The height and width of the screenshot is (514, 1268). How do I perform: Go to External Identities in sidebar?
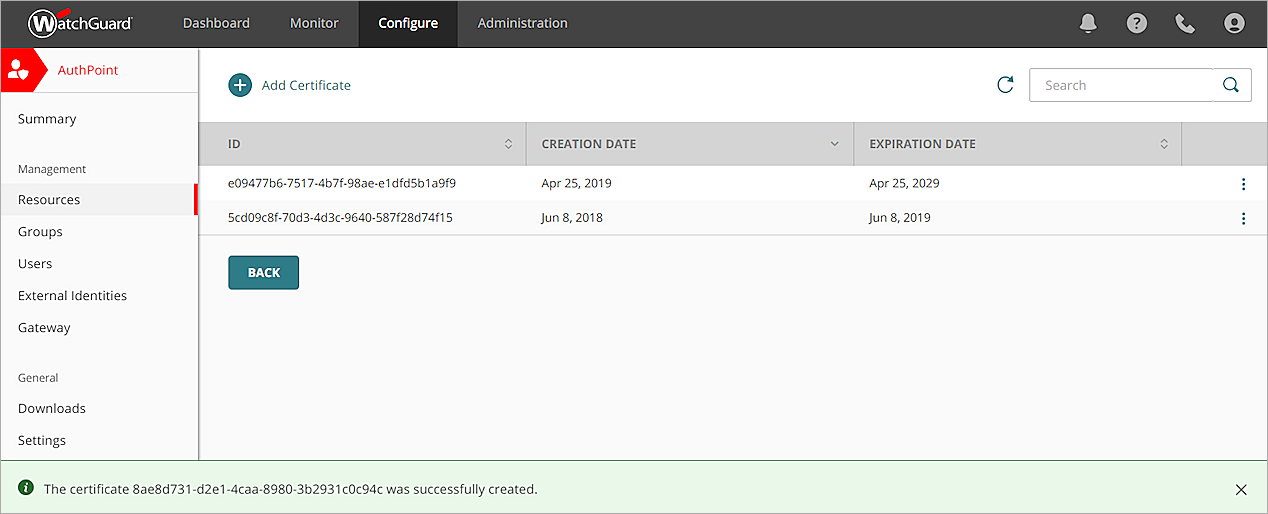[x=72, y=296]
